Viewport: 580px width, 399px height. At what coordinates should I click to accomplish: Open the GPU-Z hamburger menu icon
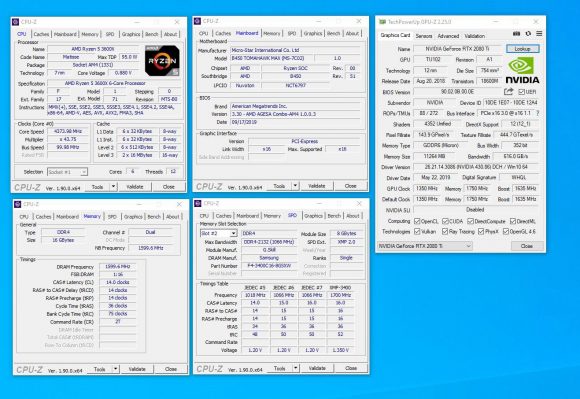tap(539, 34)
